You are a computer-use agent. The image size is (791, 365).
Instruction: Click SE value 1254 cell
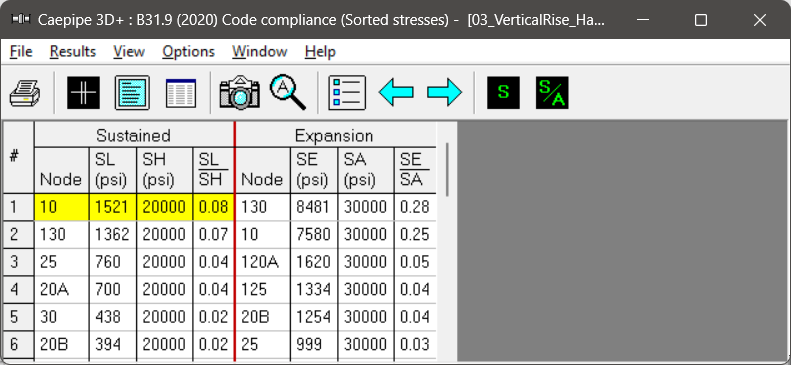click(314, 317)
